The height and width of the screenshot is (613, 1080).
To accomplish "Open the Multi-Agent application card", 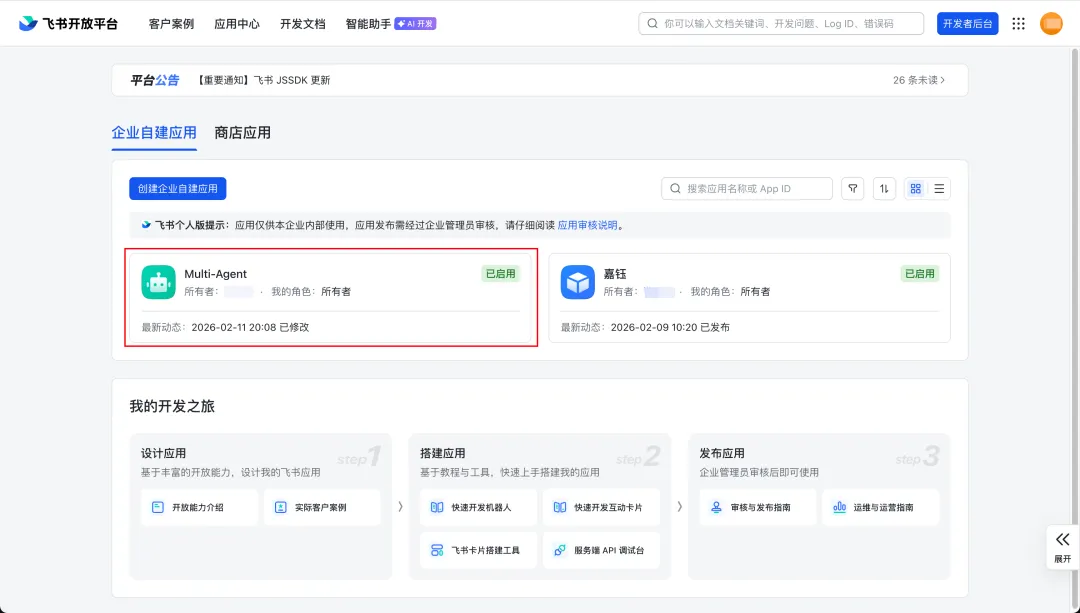I will click(x=331, y=298).
